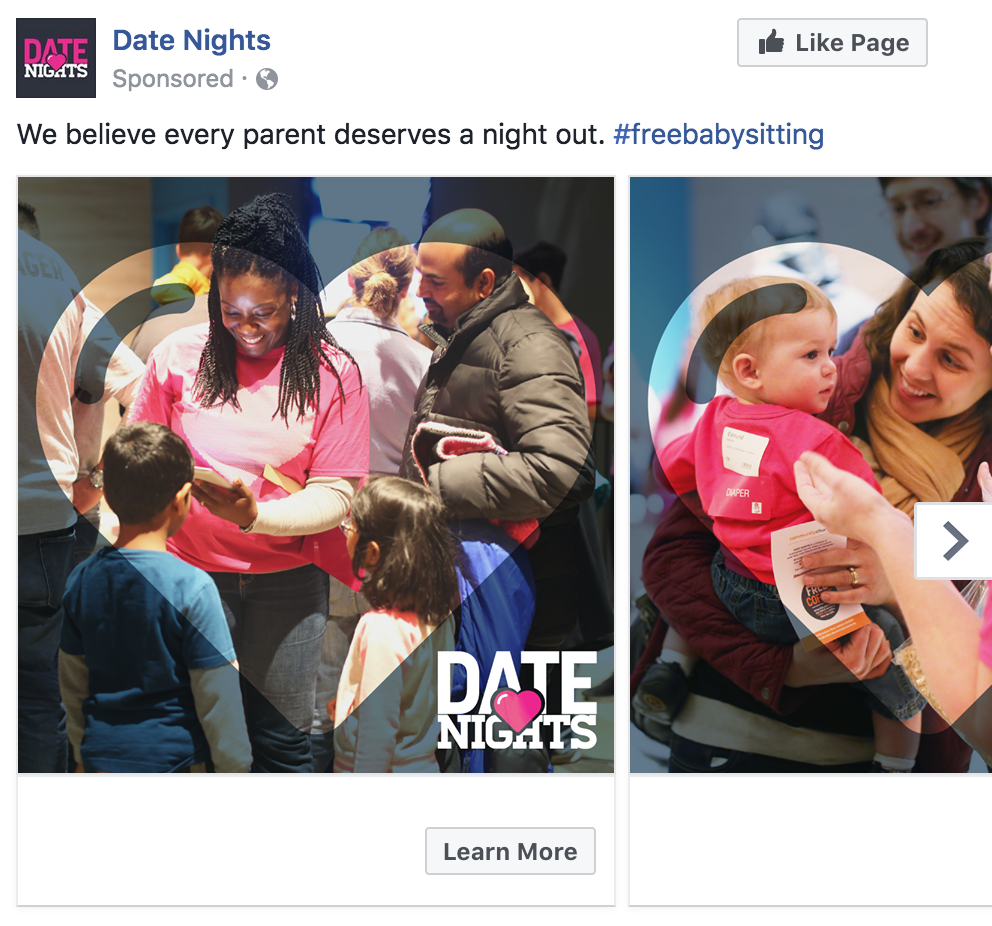Click the Like Page button

point(832,42)
